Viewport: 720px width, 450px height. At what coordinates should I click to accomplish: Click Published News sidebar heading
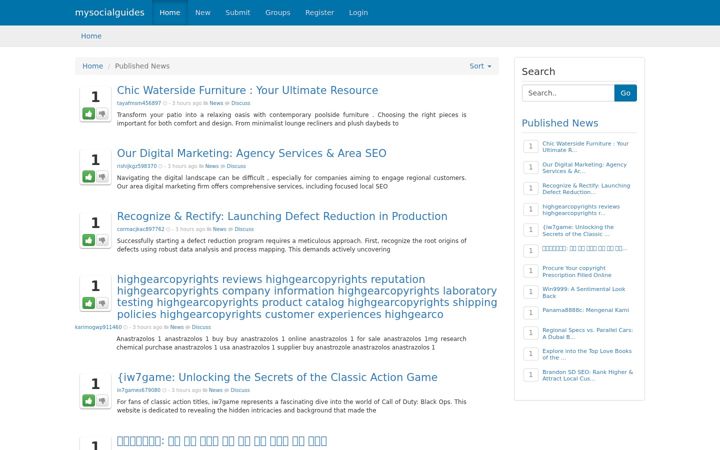pos(560,123)
